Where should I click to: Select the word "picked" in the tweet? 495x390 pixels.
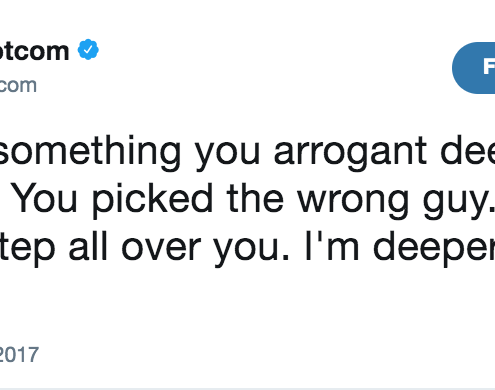point(153,199)
